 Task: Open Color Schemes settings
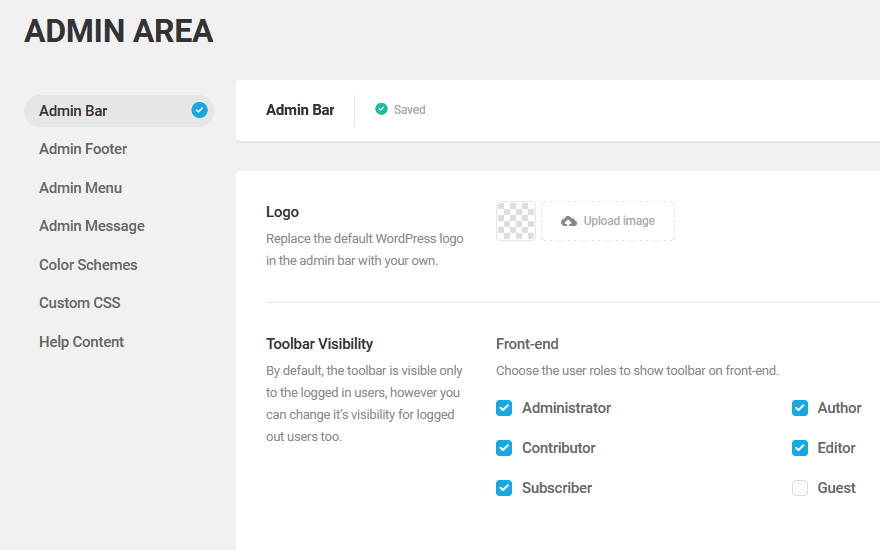88,265
